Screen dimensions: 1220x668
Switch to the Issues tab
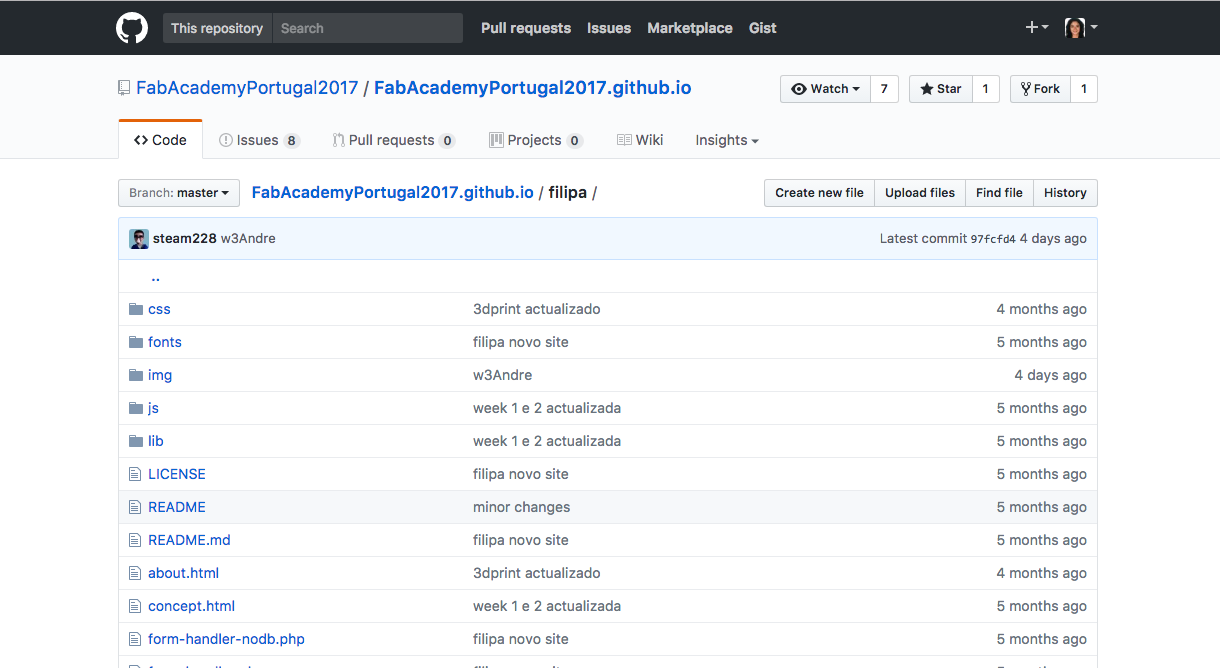(259, 140)
